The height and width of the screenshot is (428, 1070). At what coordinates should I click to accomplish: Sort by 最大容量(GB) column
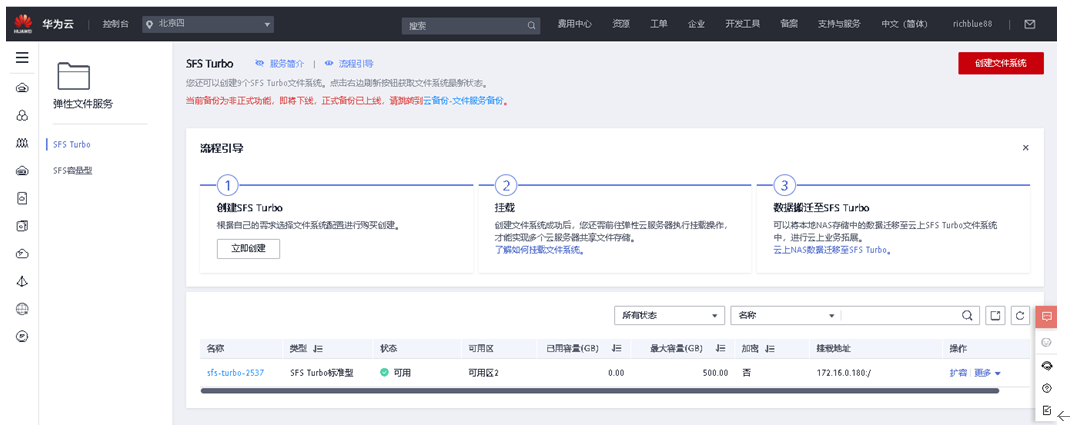click(x=720, y=348)
